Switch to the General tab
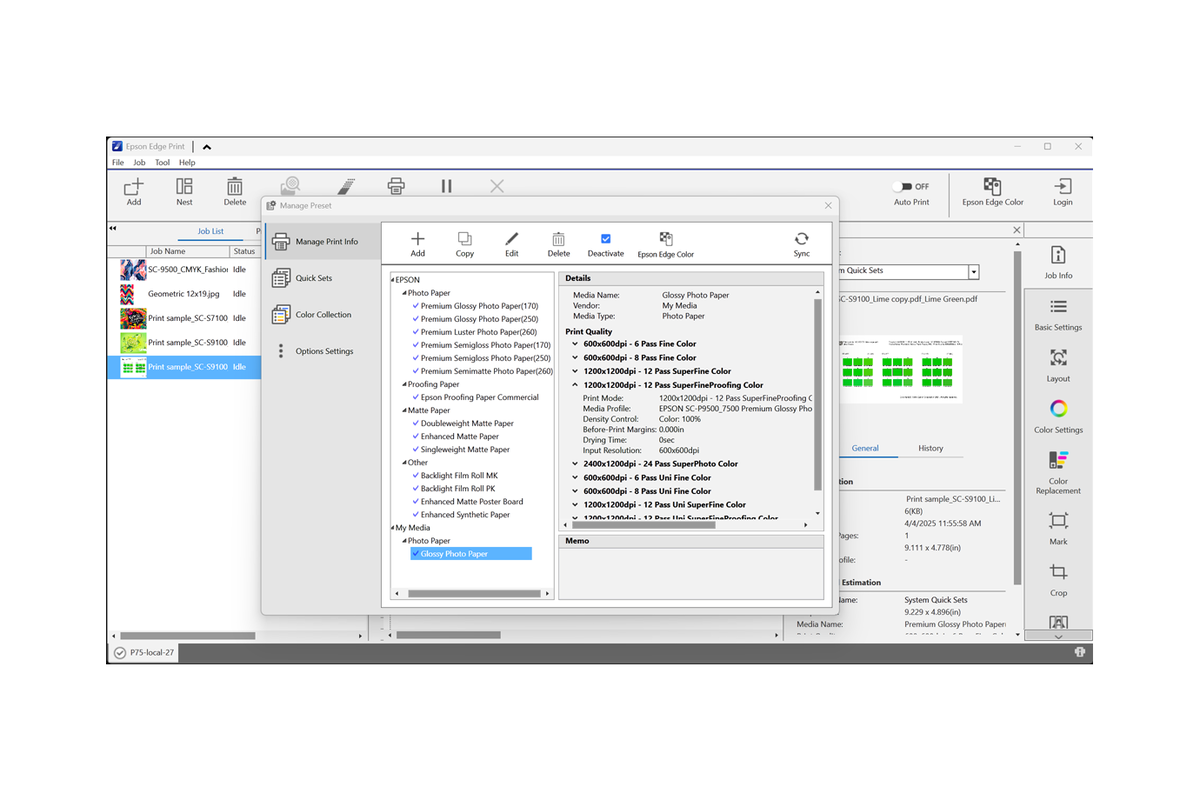Viewport: 1200px width, 800px height. tap(866, 448)
